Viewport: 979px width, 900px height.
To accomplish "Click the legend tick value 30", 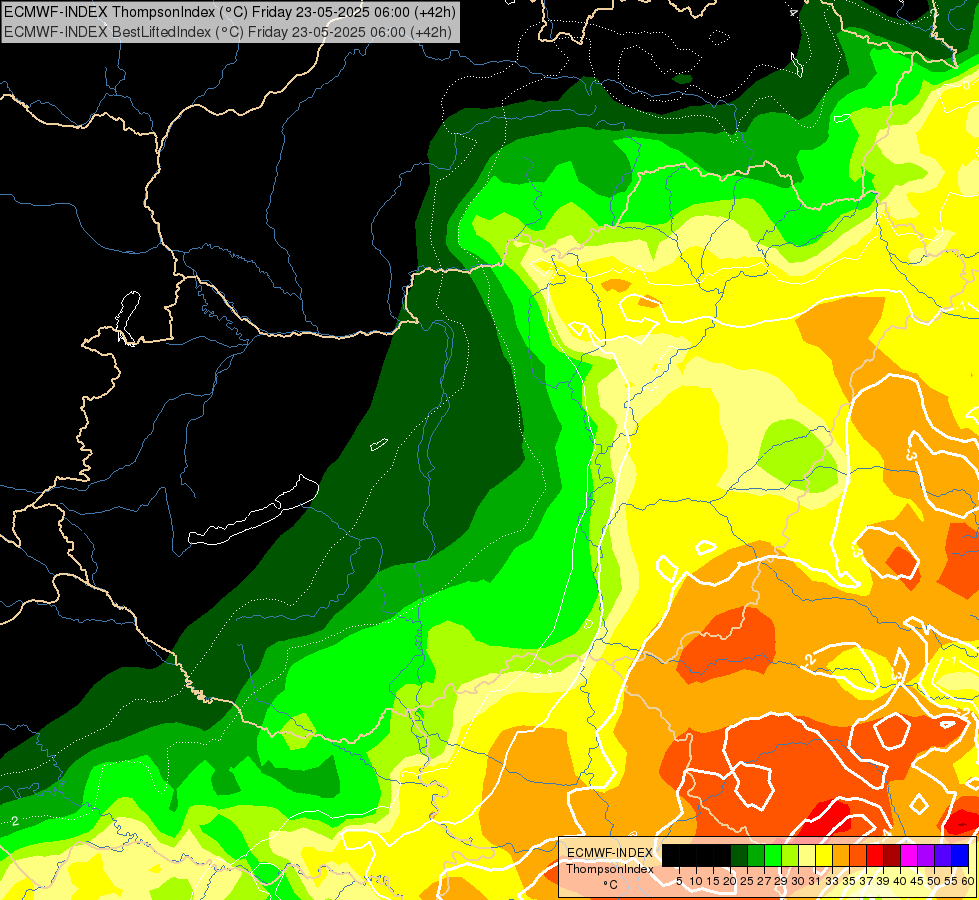I will [x=799, y=881].
